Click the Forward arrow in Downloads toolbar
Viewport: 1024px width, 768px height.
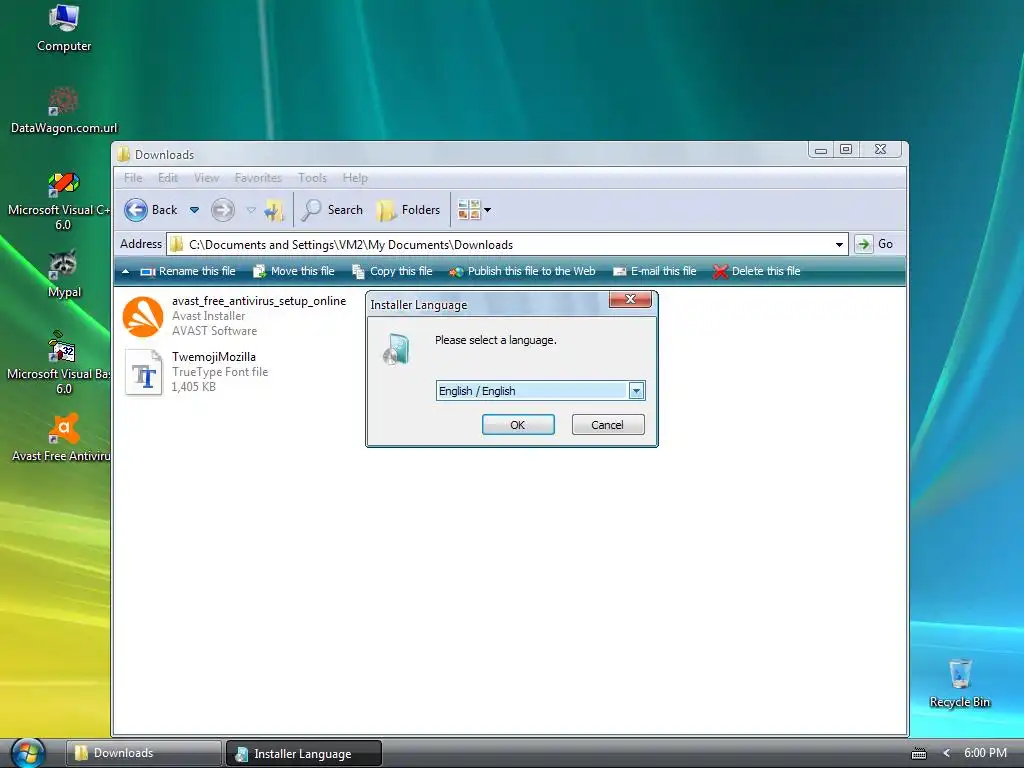click(223, 210)
